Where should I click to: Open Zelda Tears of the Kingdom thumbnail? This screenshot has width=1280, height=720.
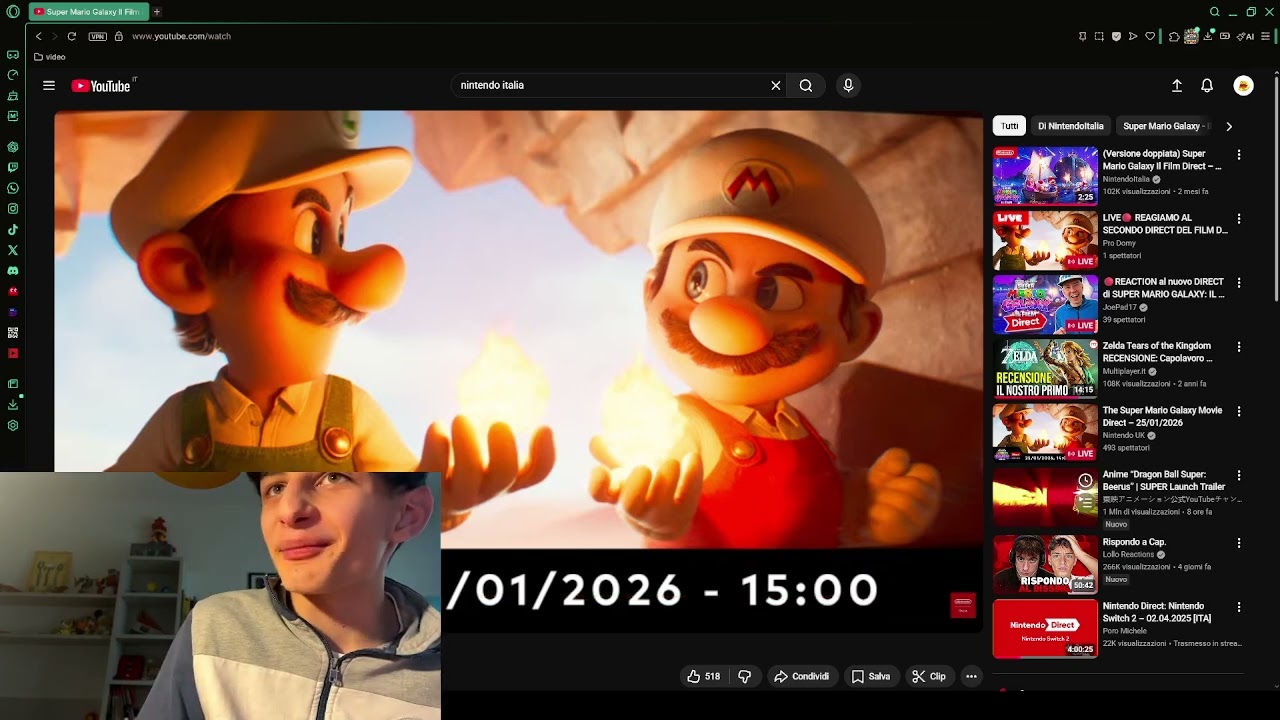click(x=1045, y=368)
